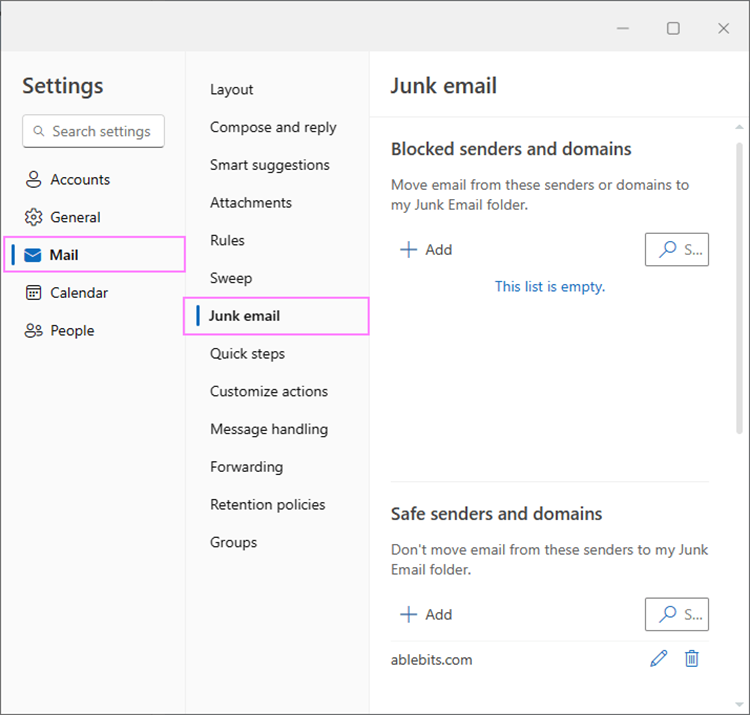The width and height of the screenshot is (750, 715).
Task: Delete the ablebits.com safe sender entry
Action: (692, 659)
